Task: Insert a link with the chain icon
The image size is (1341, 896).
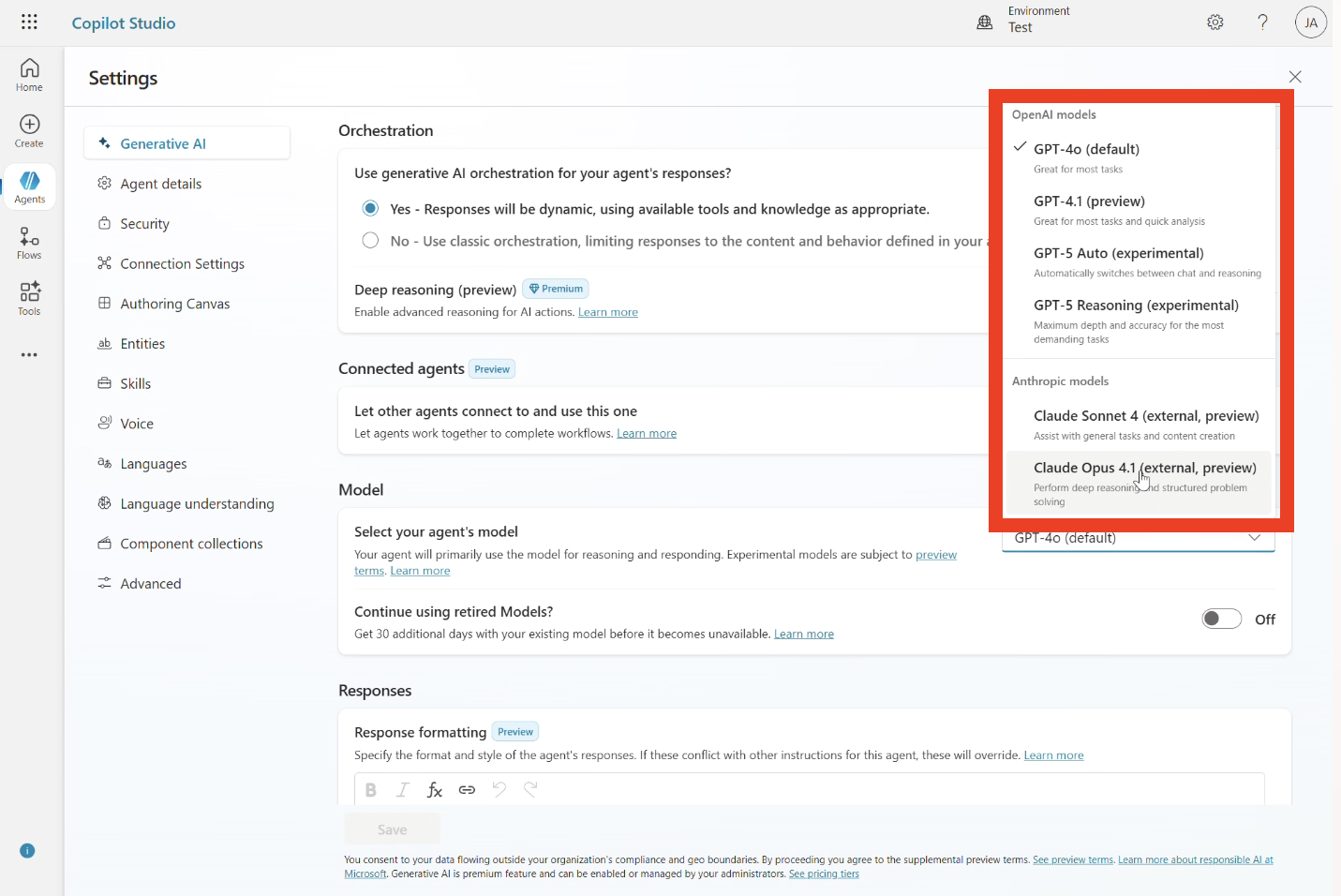Action: (x=467, y=790)
